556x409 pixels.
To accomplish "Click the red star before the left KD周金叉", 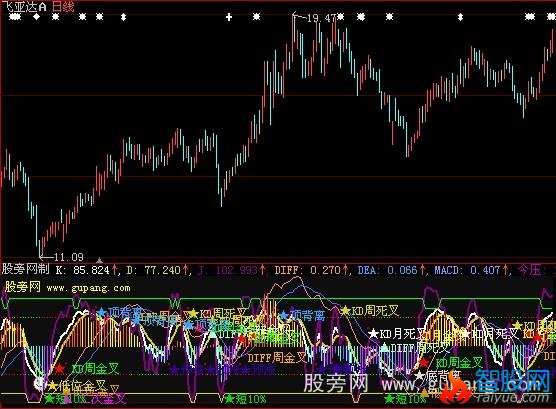I will pyautogui.click(x=60, y=369).
